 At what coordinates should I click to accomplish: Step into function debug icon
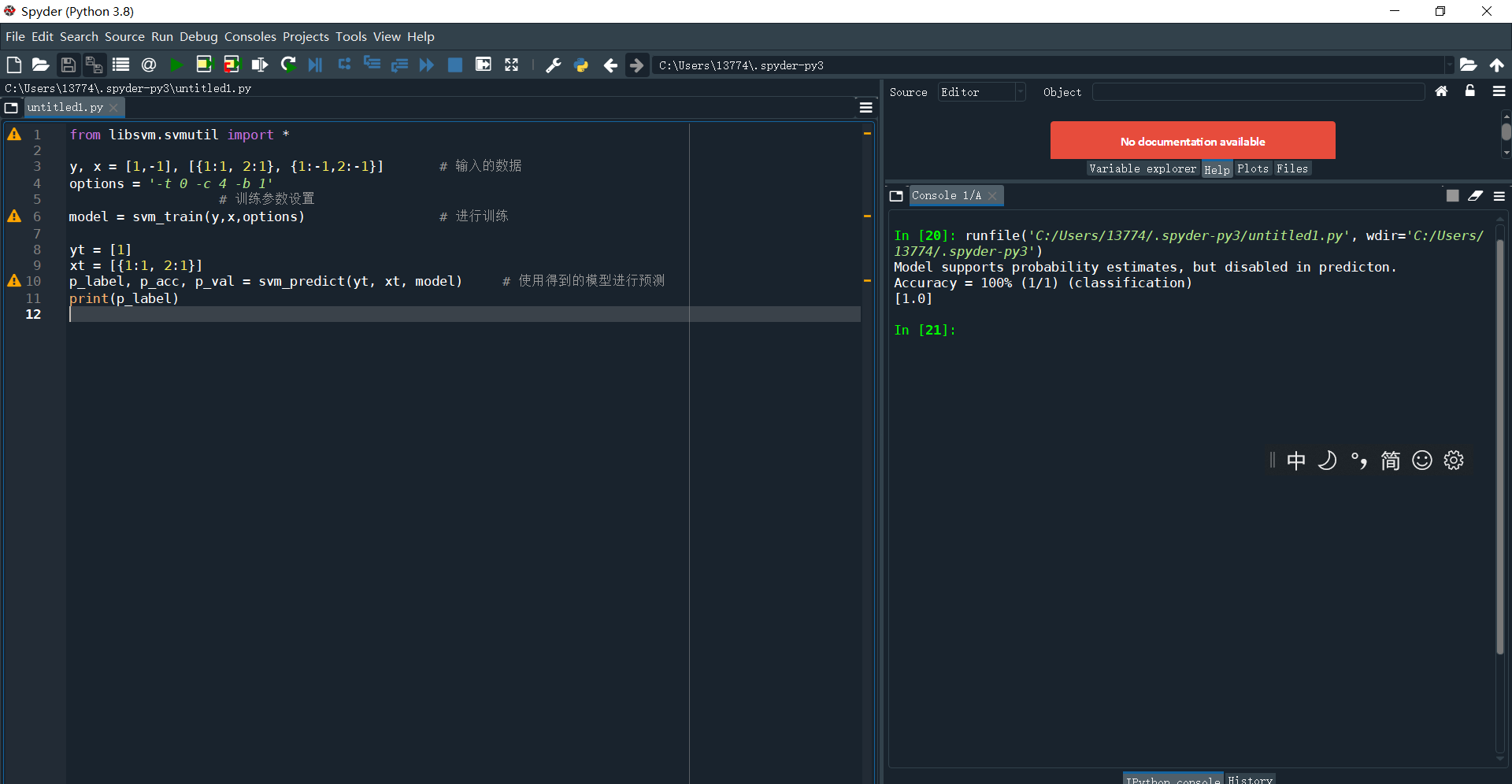(372, 65)
